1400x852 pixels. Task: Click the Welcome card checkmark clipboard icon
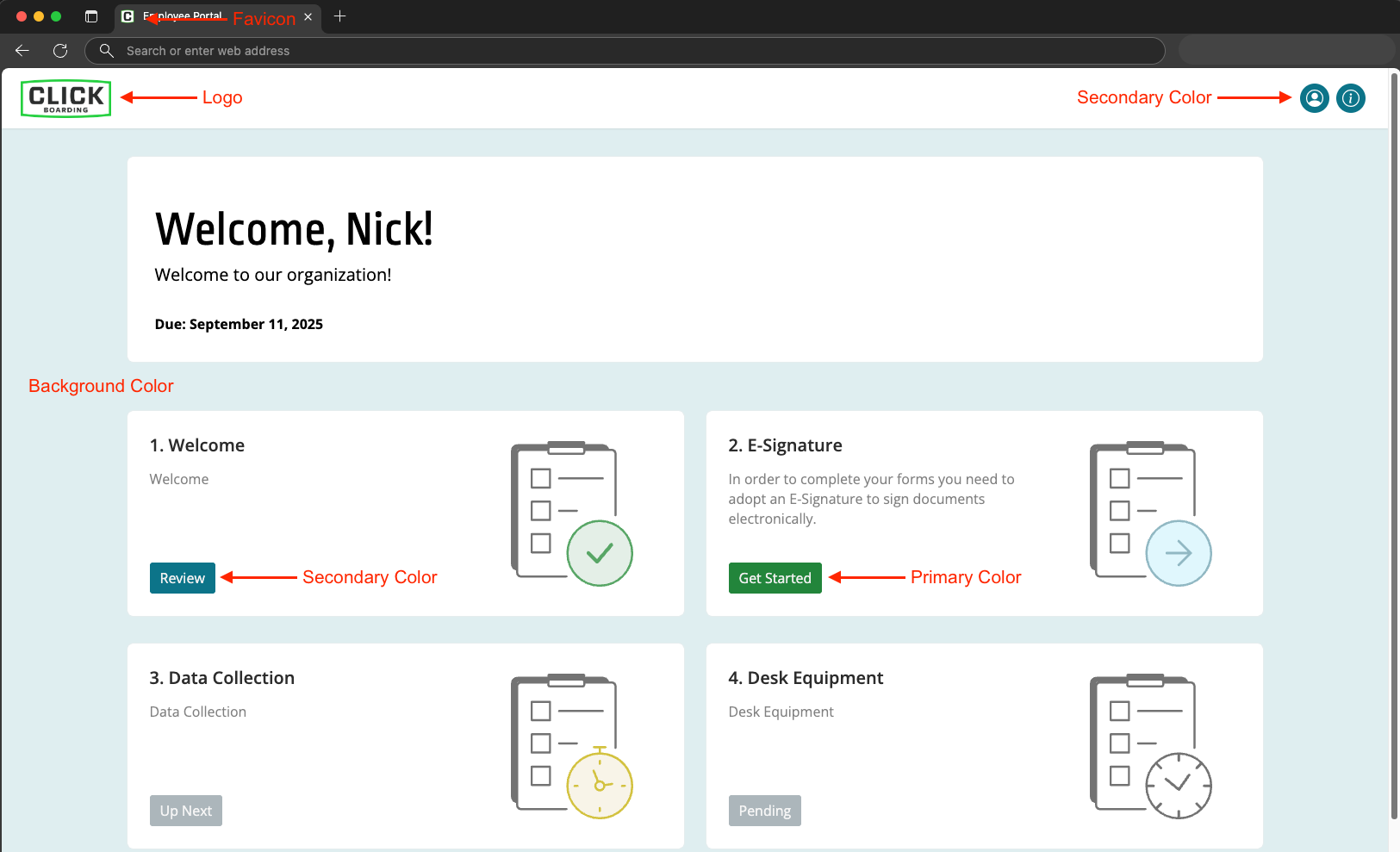tap(571, 513)
